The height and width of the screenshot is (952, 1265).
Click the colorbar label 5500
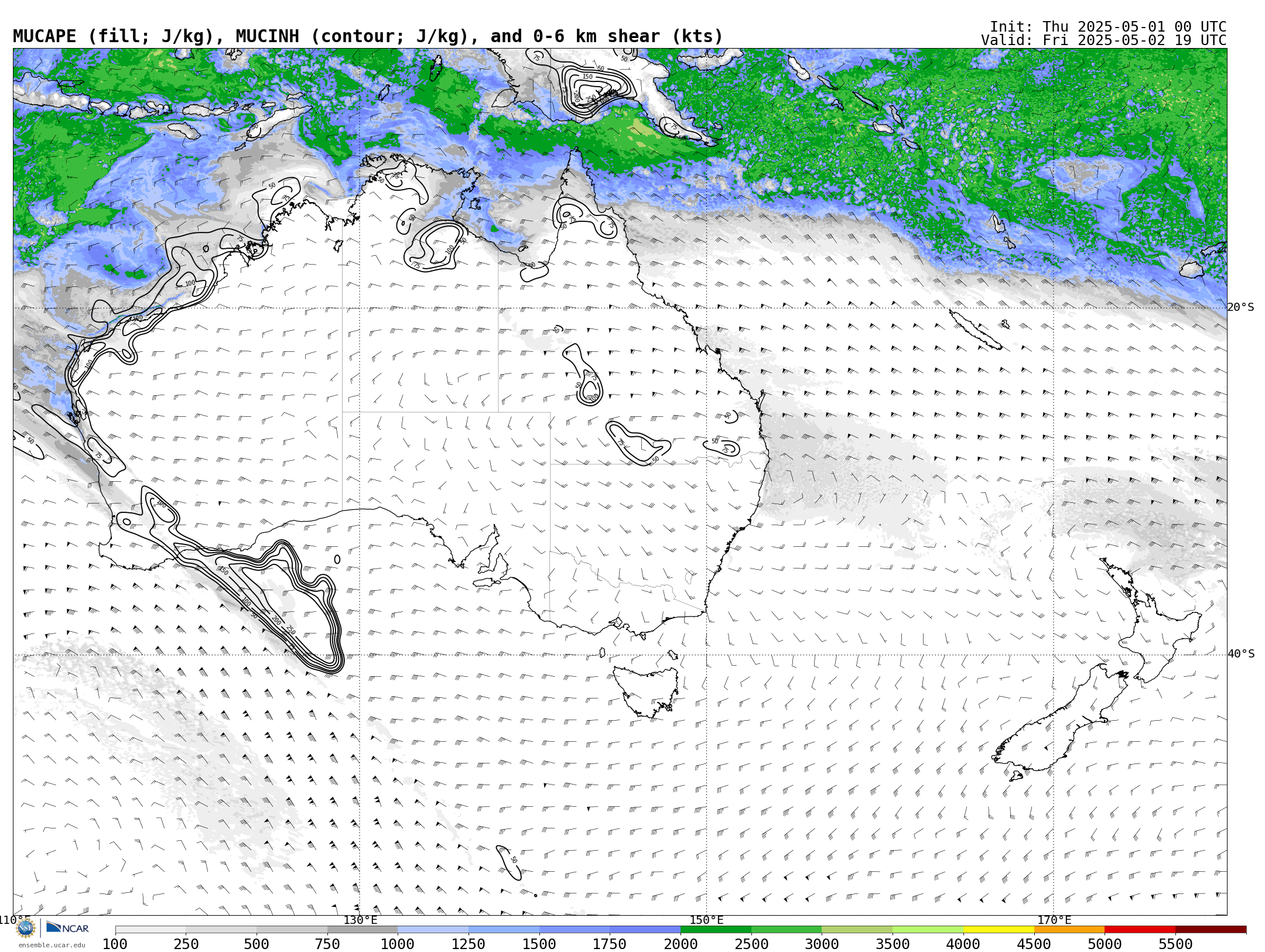pos(1175,944)
